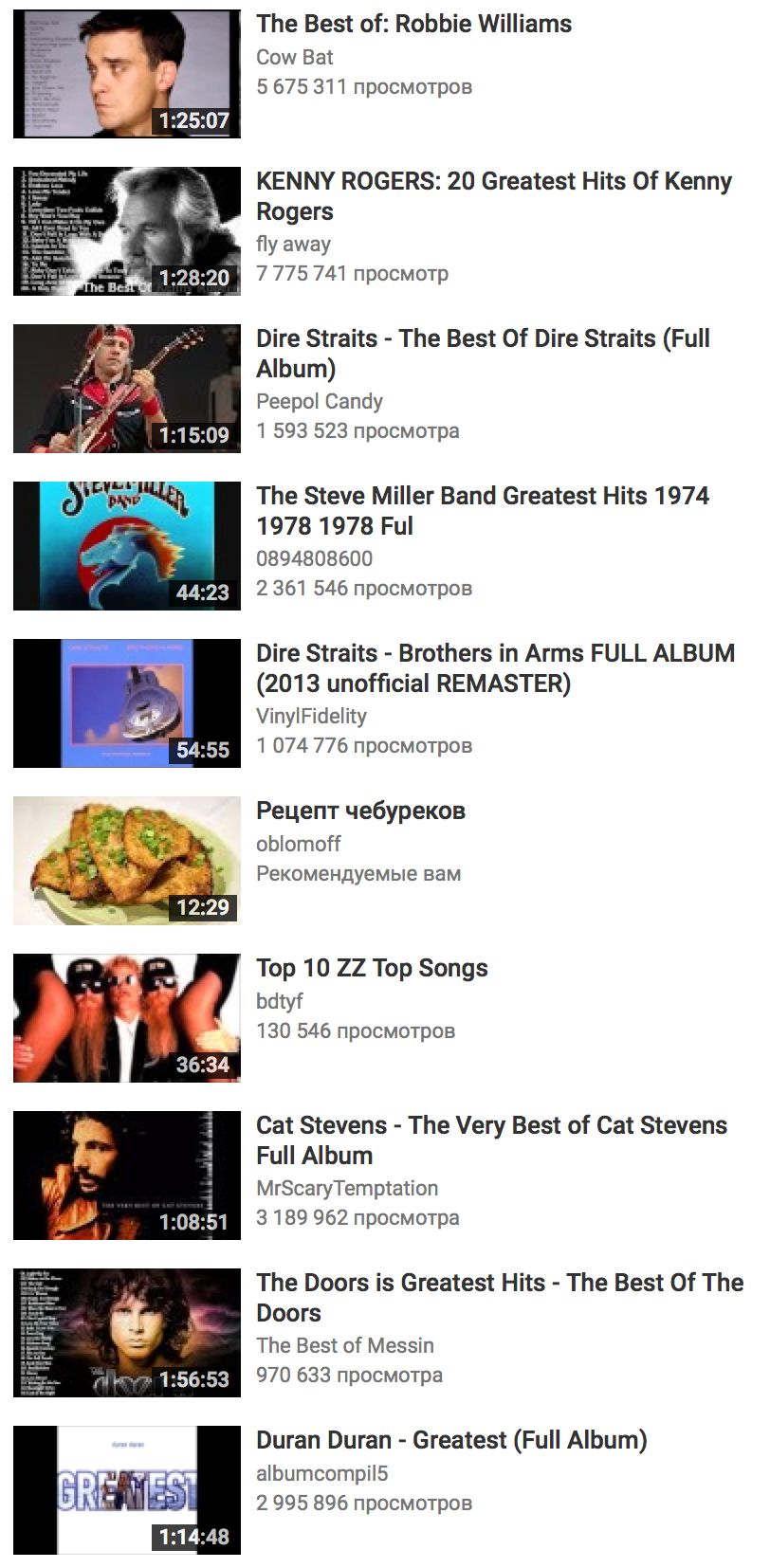
Task: Go to the Peepol Candy channel
Action: (319, 401)
